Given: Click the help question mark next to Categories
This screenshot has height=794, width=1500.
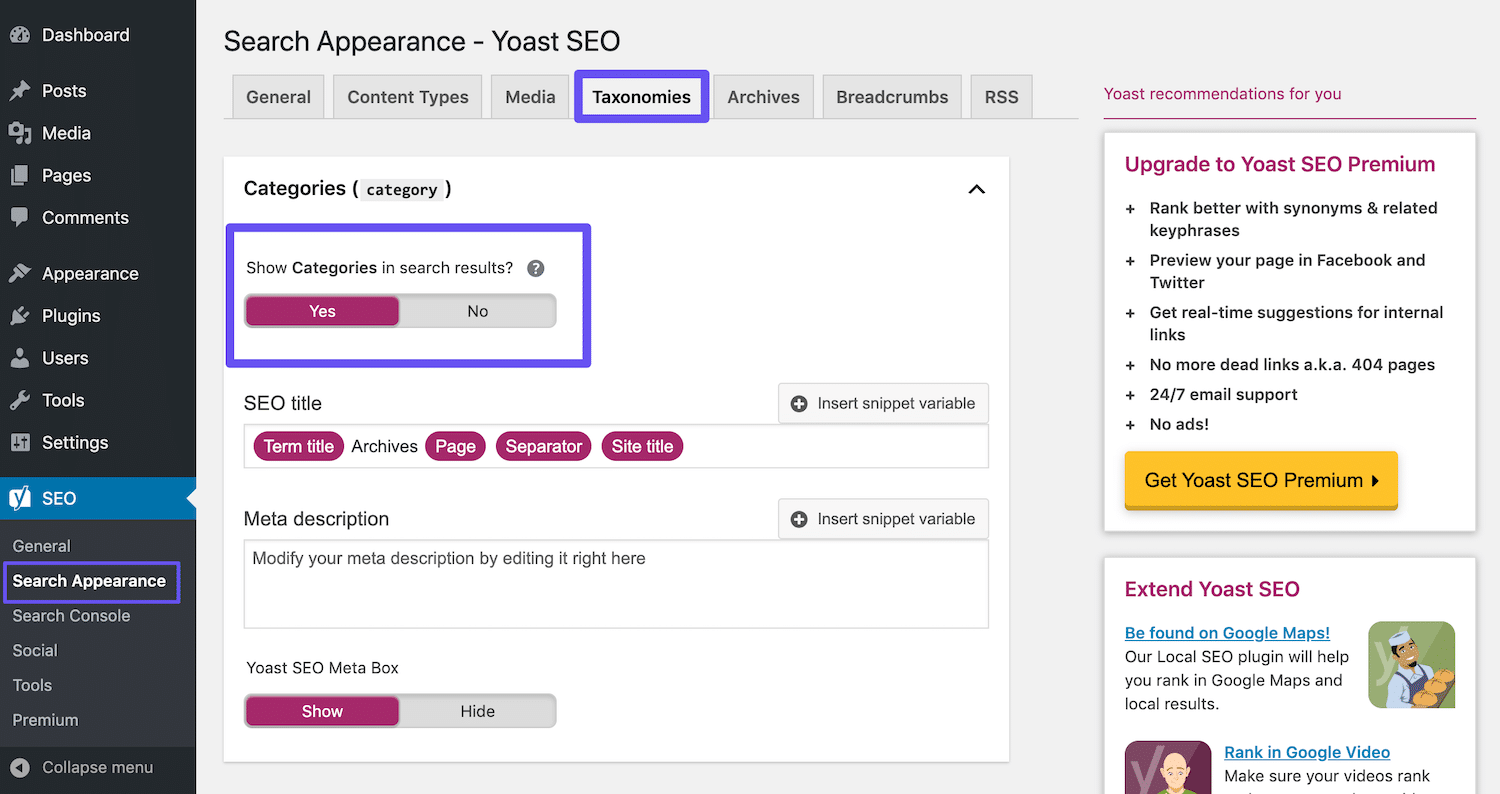Looking at the screenshot, I should (x=535, y=268).
